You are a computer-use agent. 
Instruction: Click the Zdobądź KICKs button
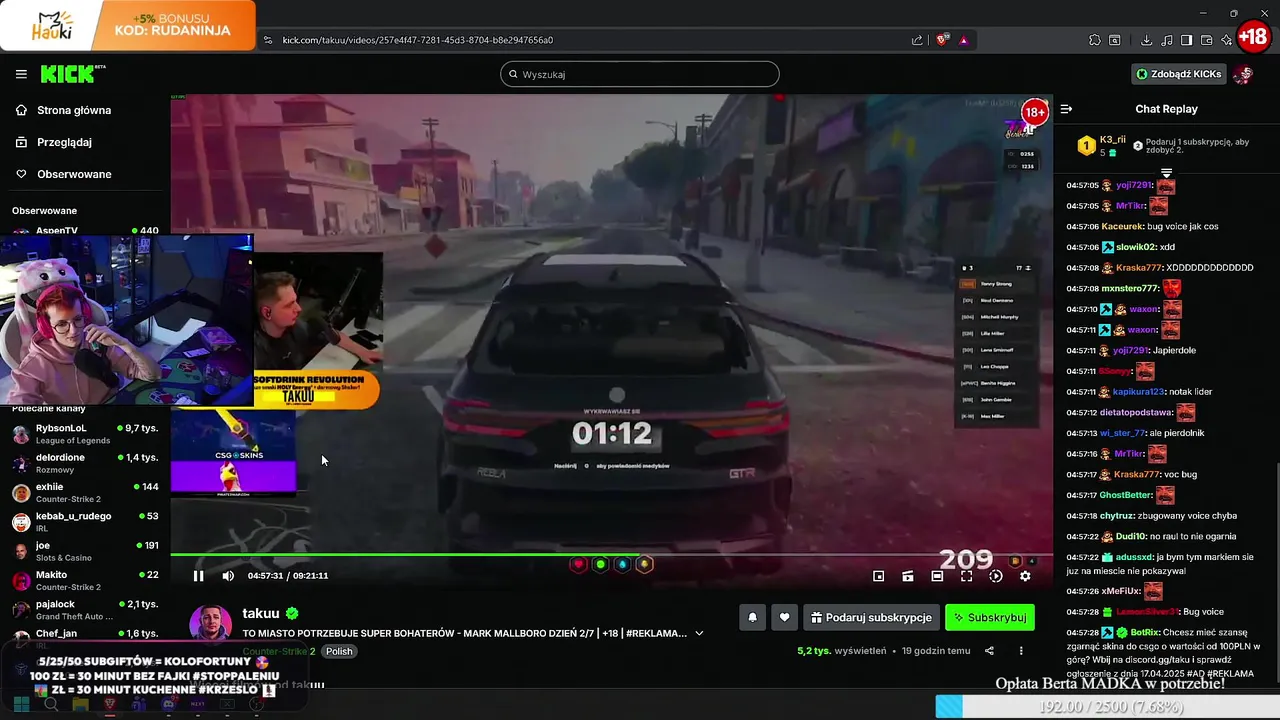pyautogui.click(x=1178, y=74)
